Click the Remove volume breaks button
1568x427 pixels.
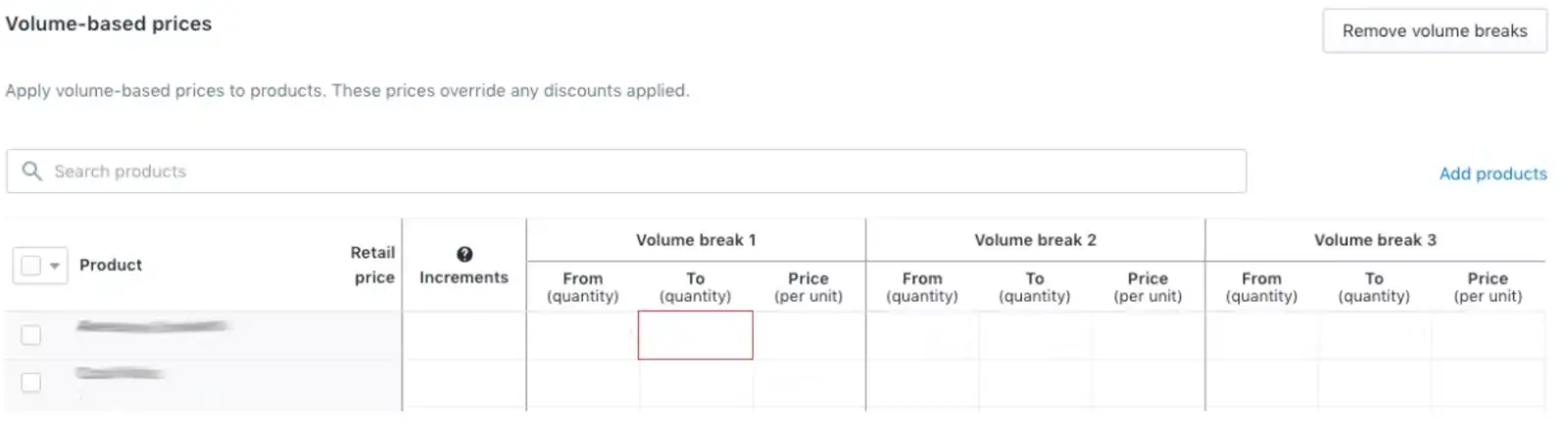[1434, 31]
